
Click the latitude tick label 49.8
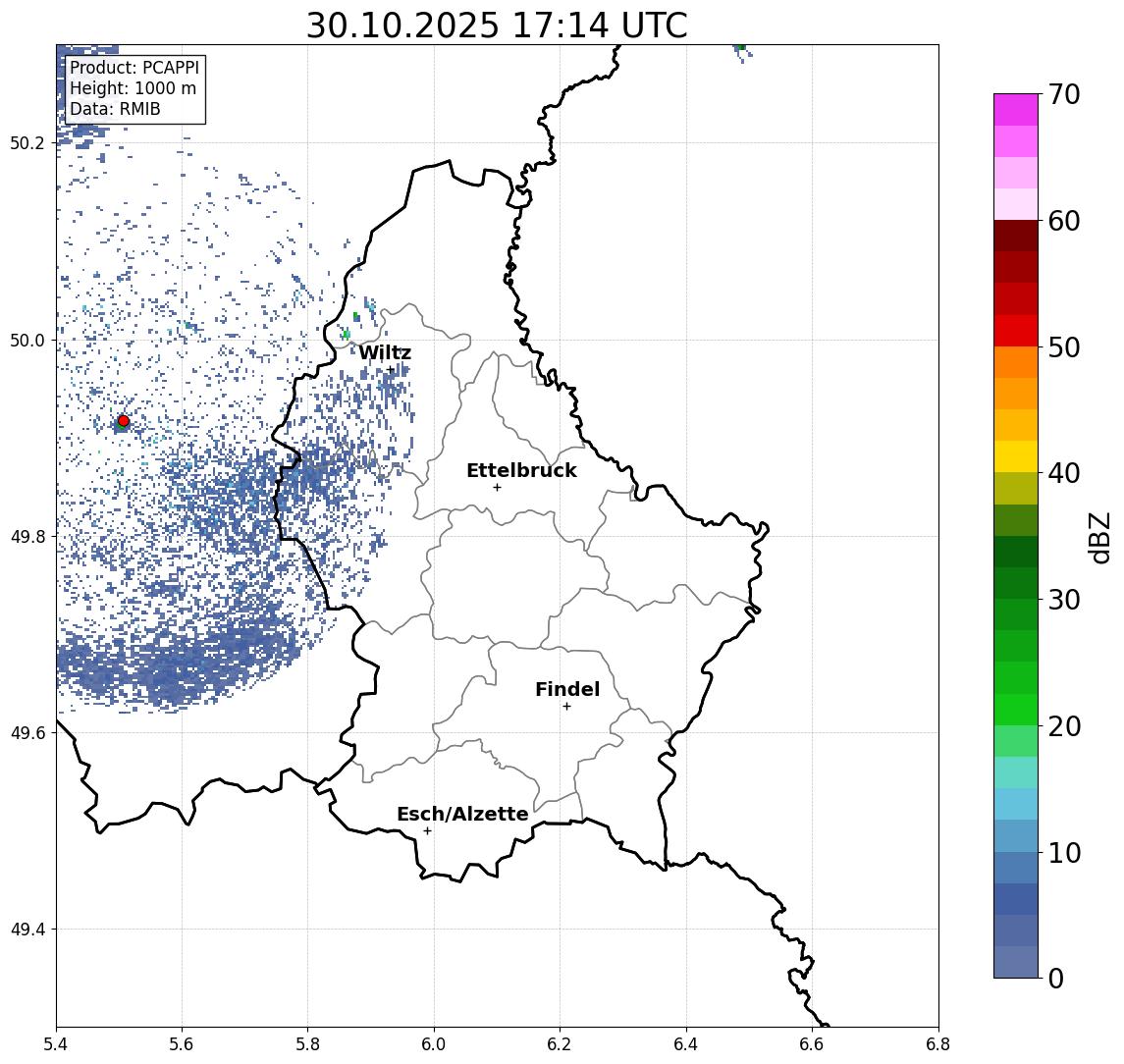tap(27, 536)
